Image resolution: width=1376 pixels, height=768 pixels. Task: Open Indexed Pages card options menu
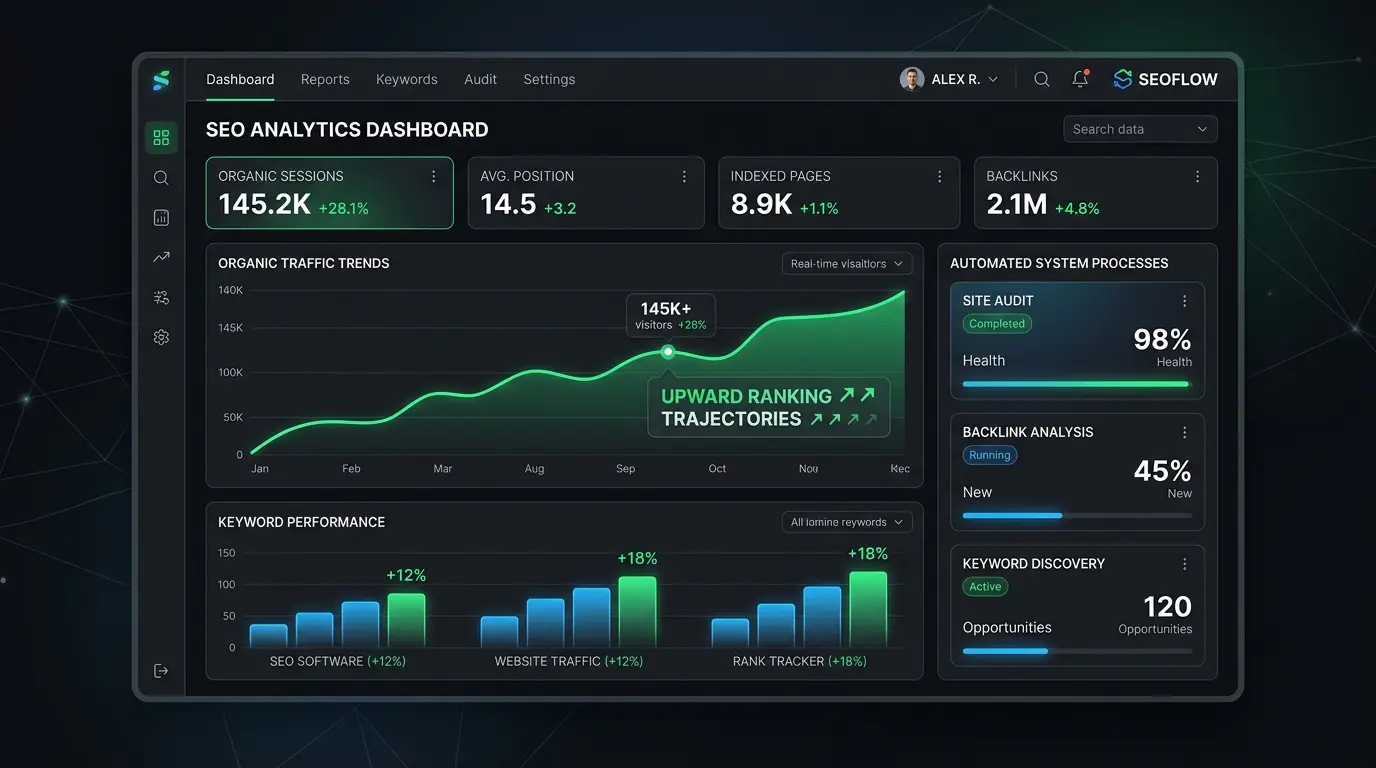pyautogui.click(x=940, y=176)
